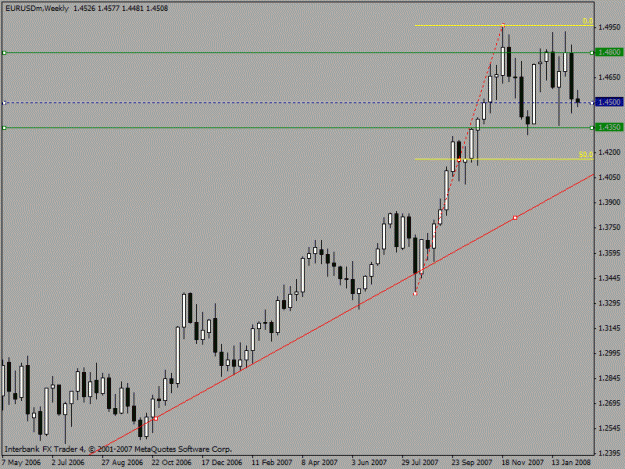Select the red trendline handle near Nov 2007
This screenshot has width=625, height=469.
515,218
